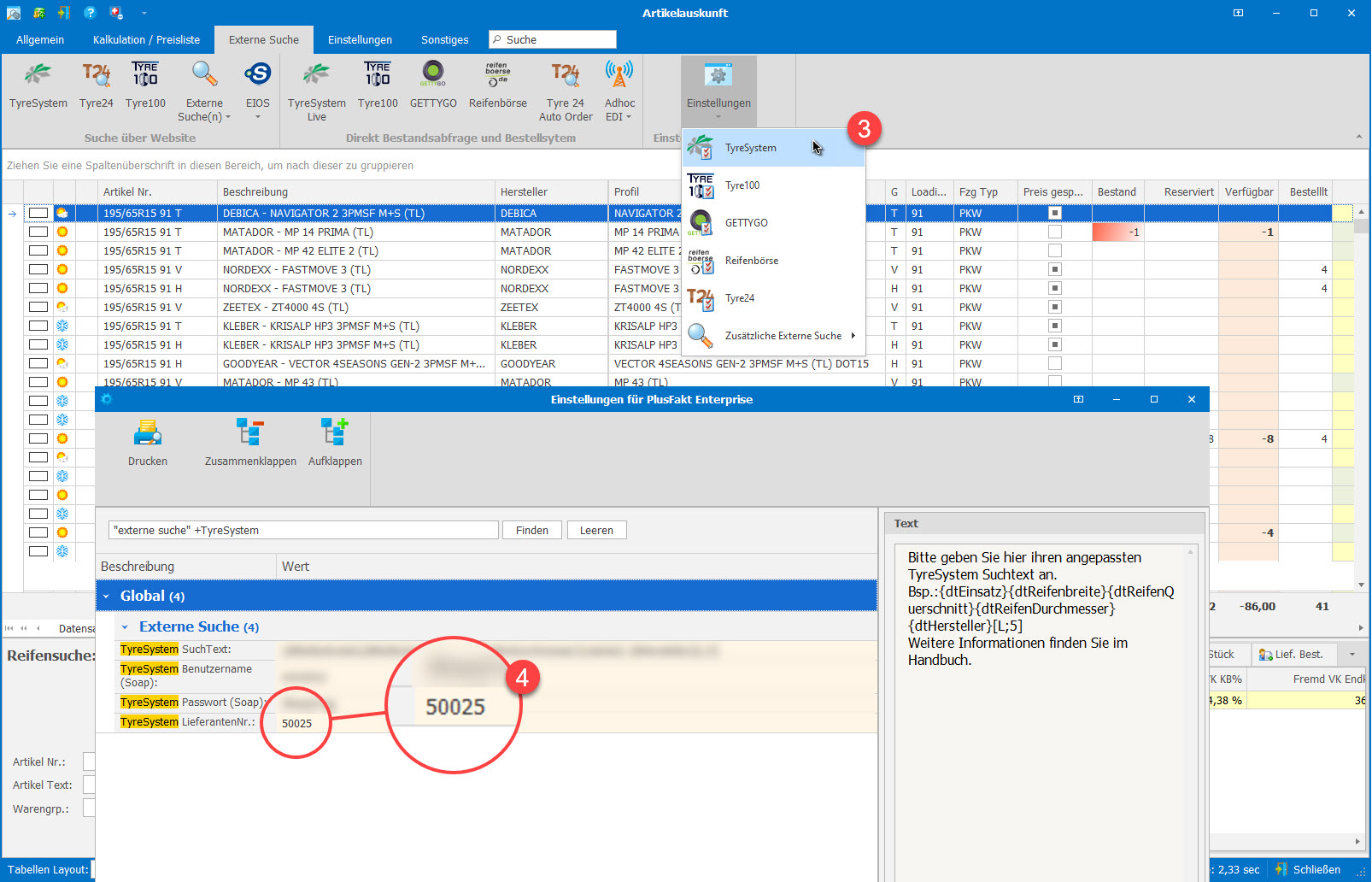Click Drucken in settings window

148,443
